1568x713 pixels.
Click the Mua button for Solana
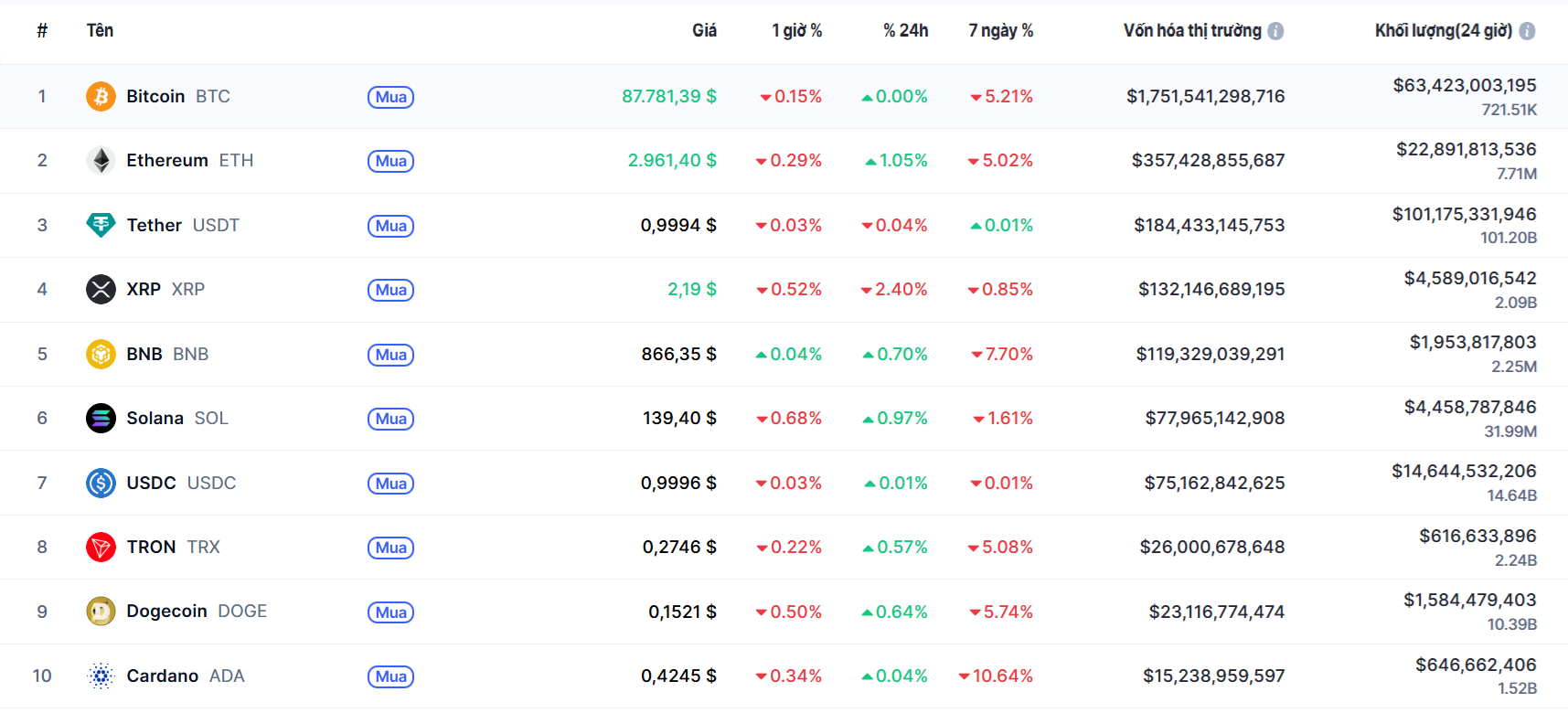[391, 419]
